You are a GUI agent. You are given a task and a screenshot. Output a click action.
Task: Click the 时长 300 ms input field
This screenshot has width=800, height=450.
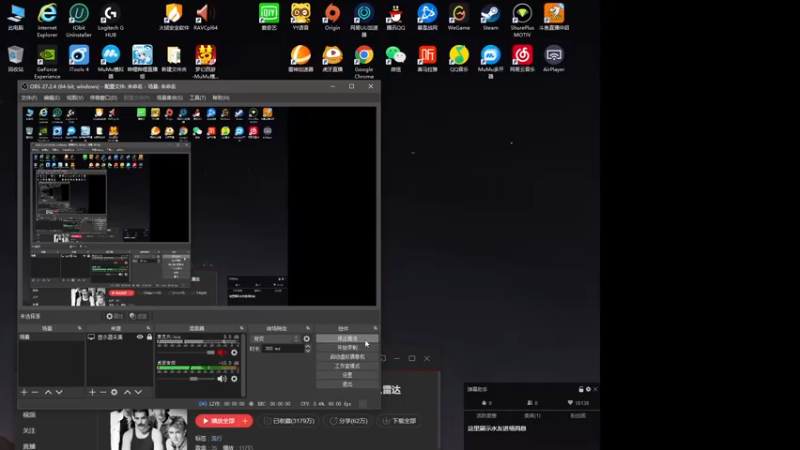(282, 348)
